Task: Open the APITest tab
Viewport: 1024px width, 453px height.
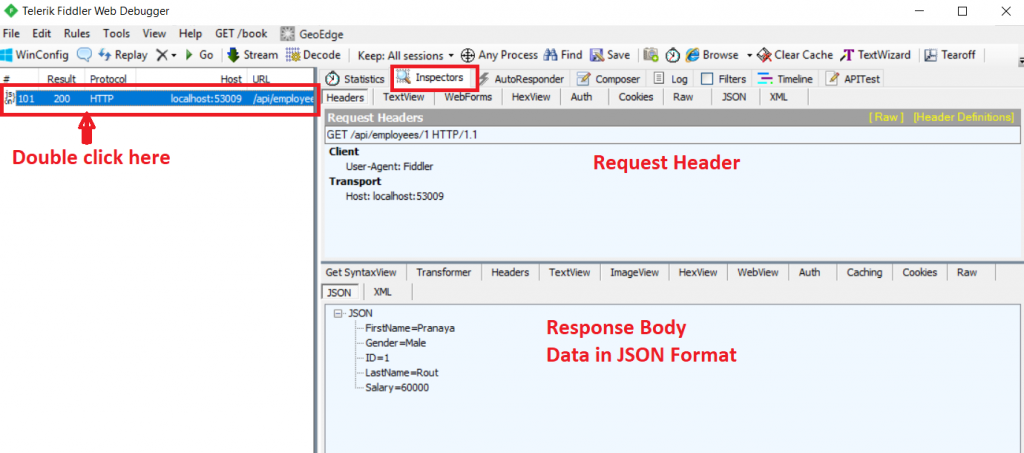Action: (x=854, y=79)
